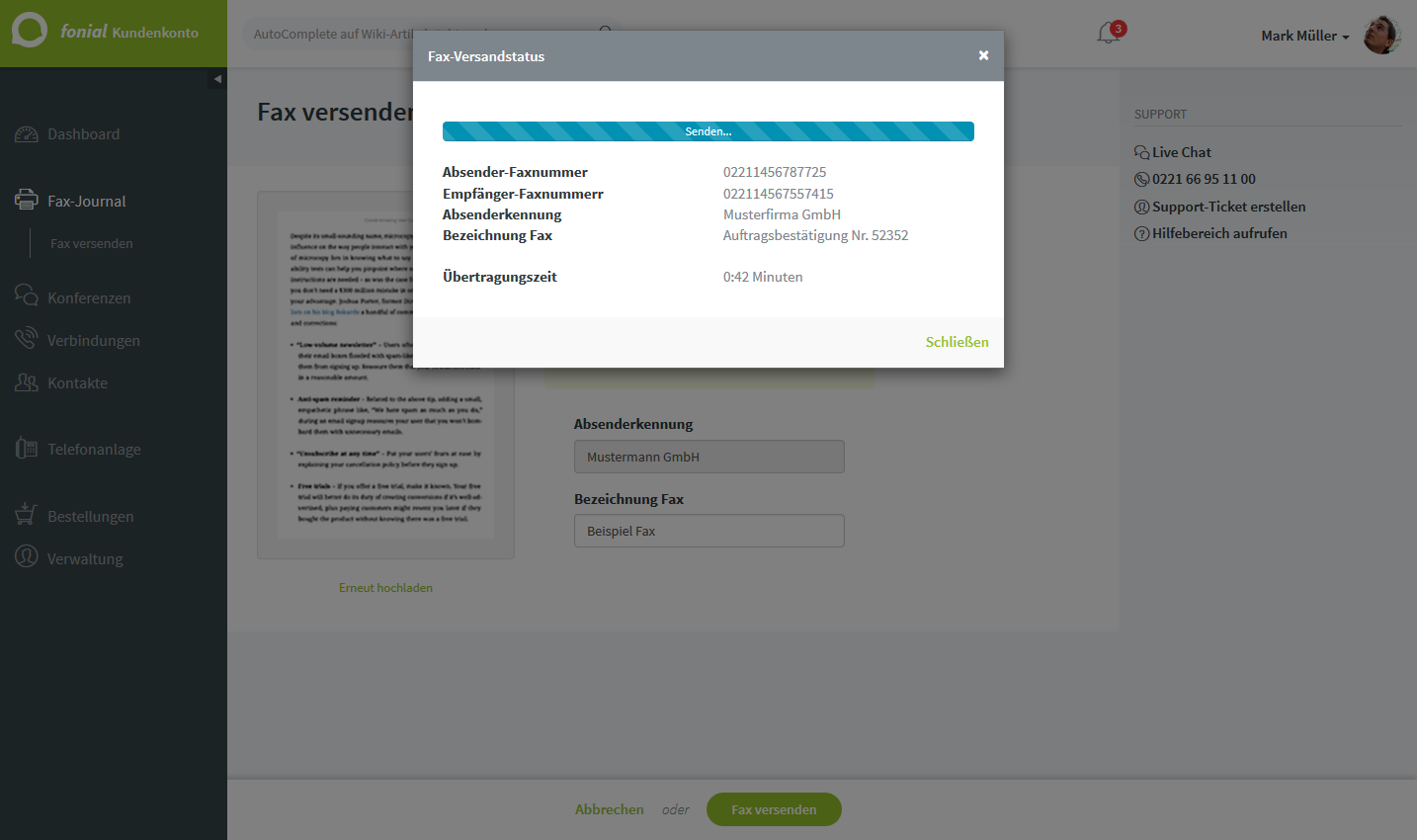Close the Fax-Versandstatus dialog with X

tap(983, 55)
